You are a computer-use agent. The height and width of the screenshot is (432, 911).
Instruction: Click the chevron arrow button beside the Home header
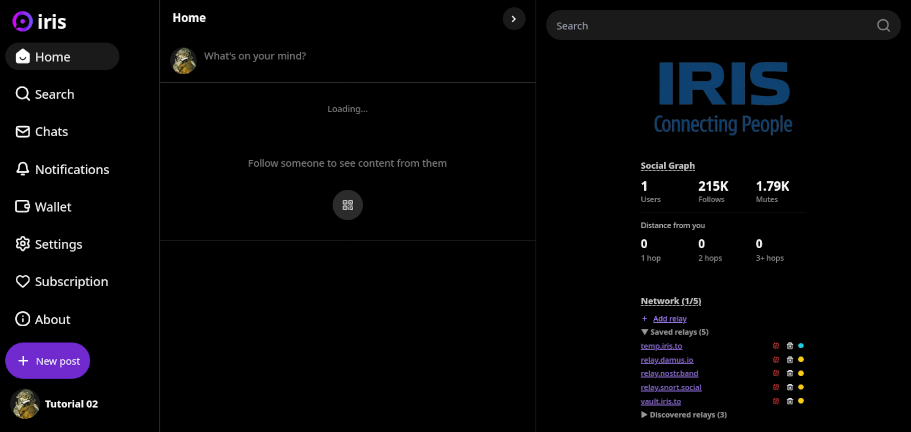(x=513, y=18)
